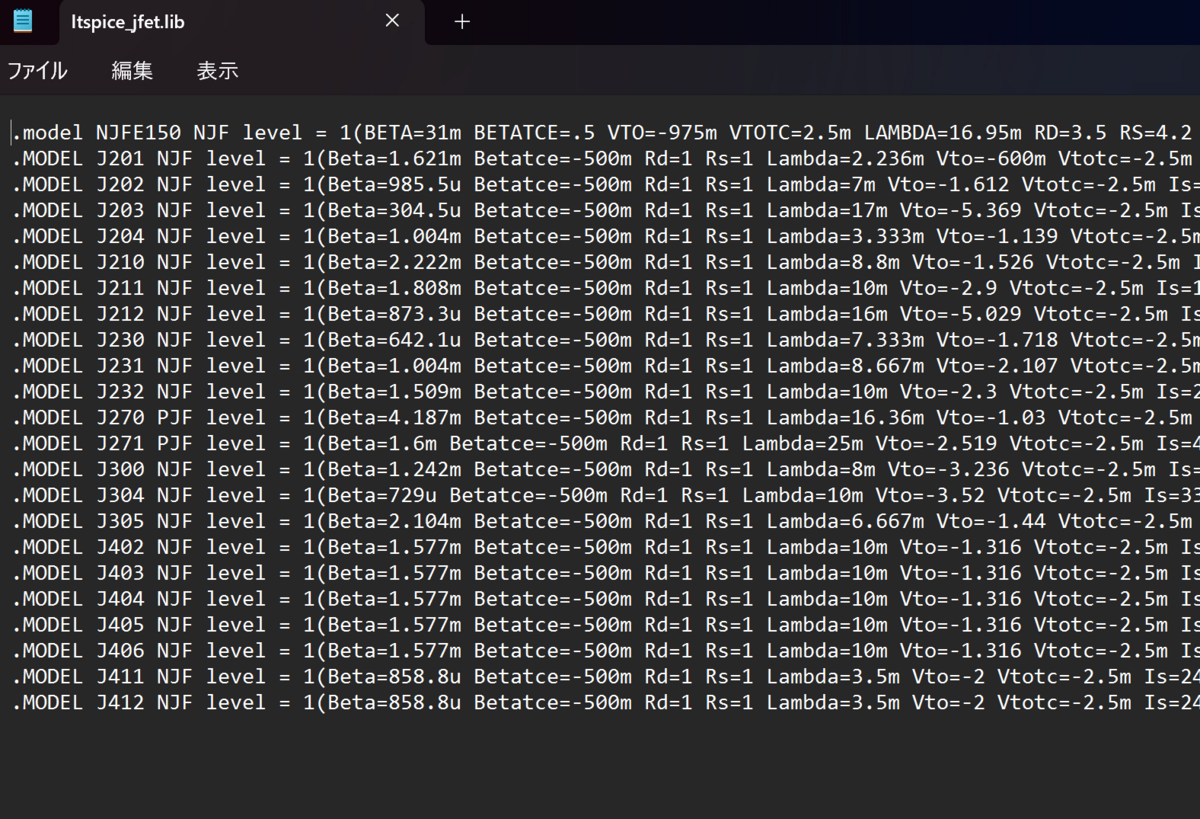Click the J405 model name
1200x819 pixels.
coord(120,625)
